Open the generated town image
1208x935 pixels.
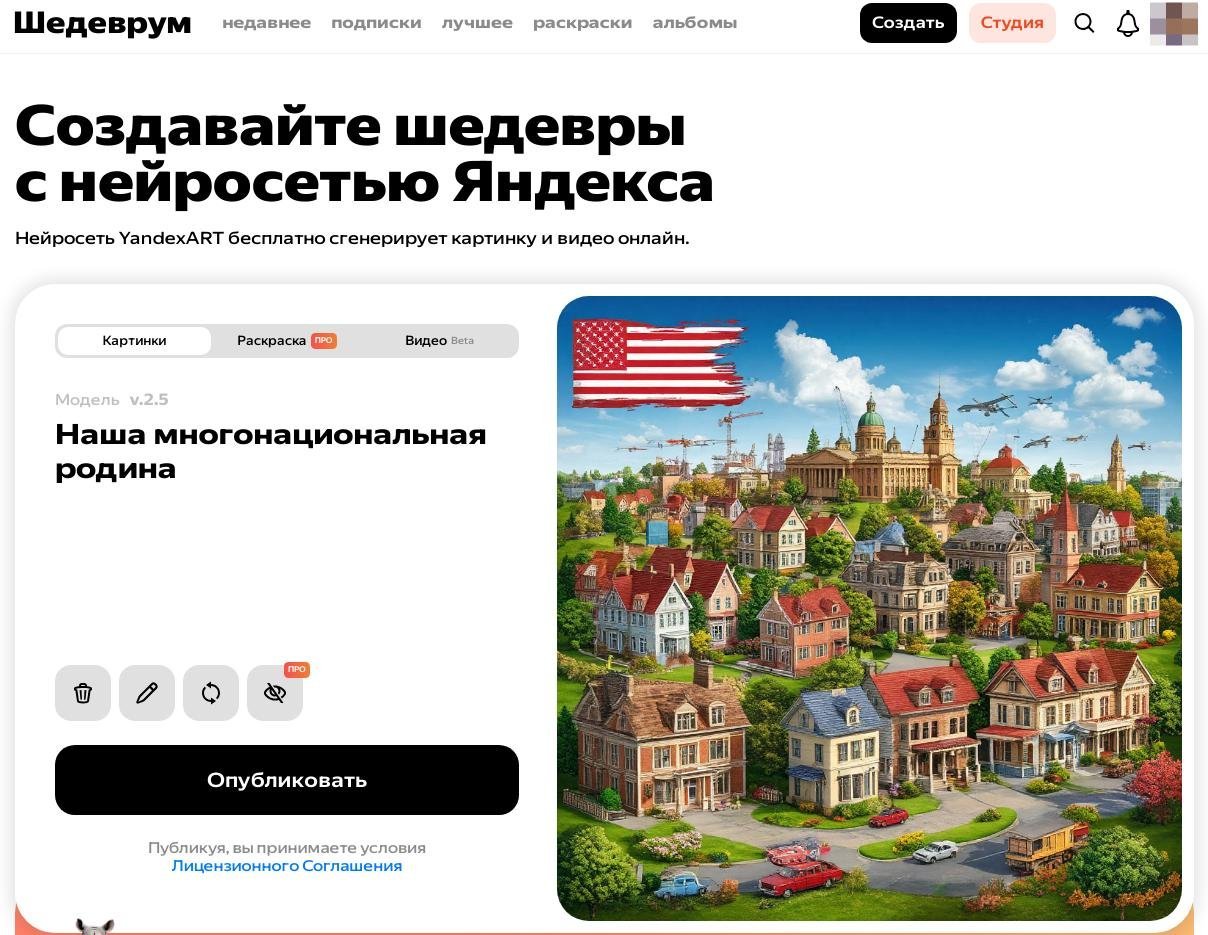click(x=869, y=608)
